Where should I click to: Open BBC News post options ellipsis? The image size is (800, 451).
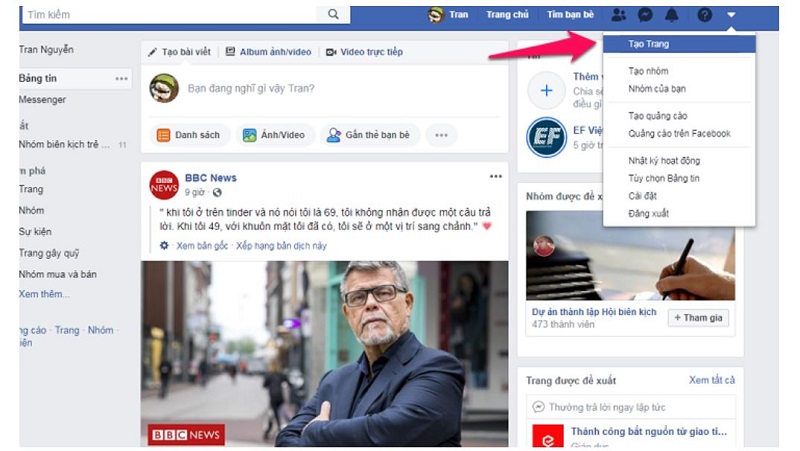pyautogui.click(x=496, y=177)
